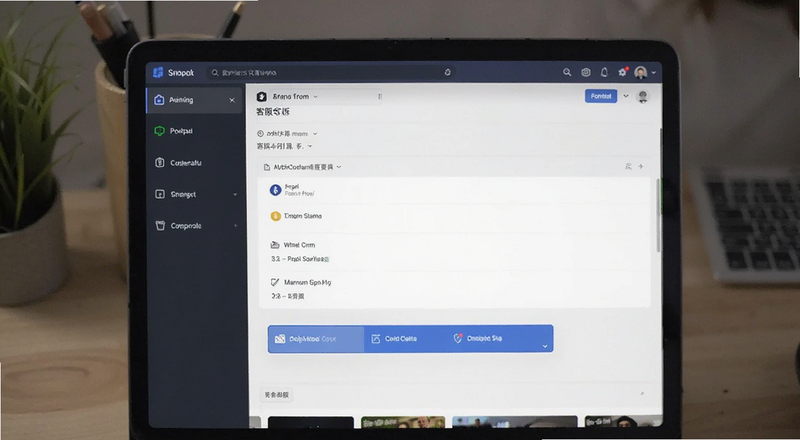Open settings gear with the red badge
The width and height of the screenshot is (800, 440).
622,72
